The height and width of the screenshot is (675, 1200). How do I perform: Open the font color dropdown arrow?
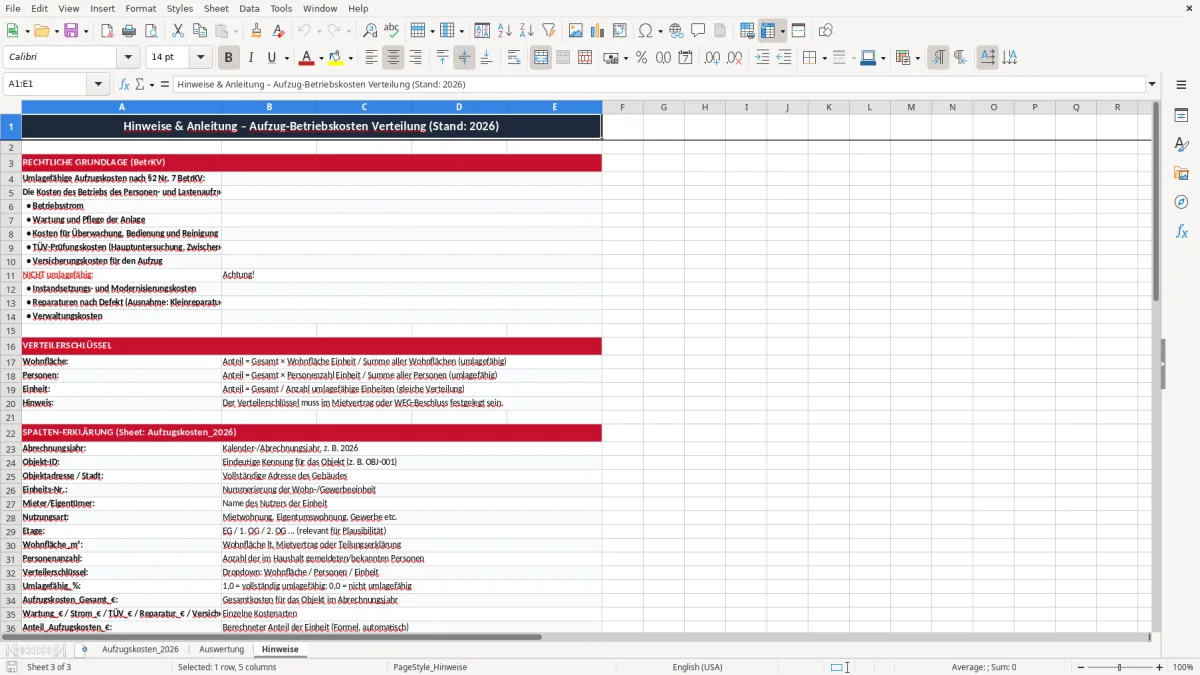(321, 58)
